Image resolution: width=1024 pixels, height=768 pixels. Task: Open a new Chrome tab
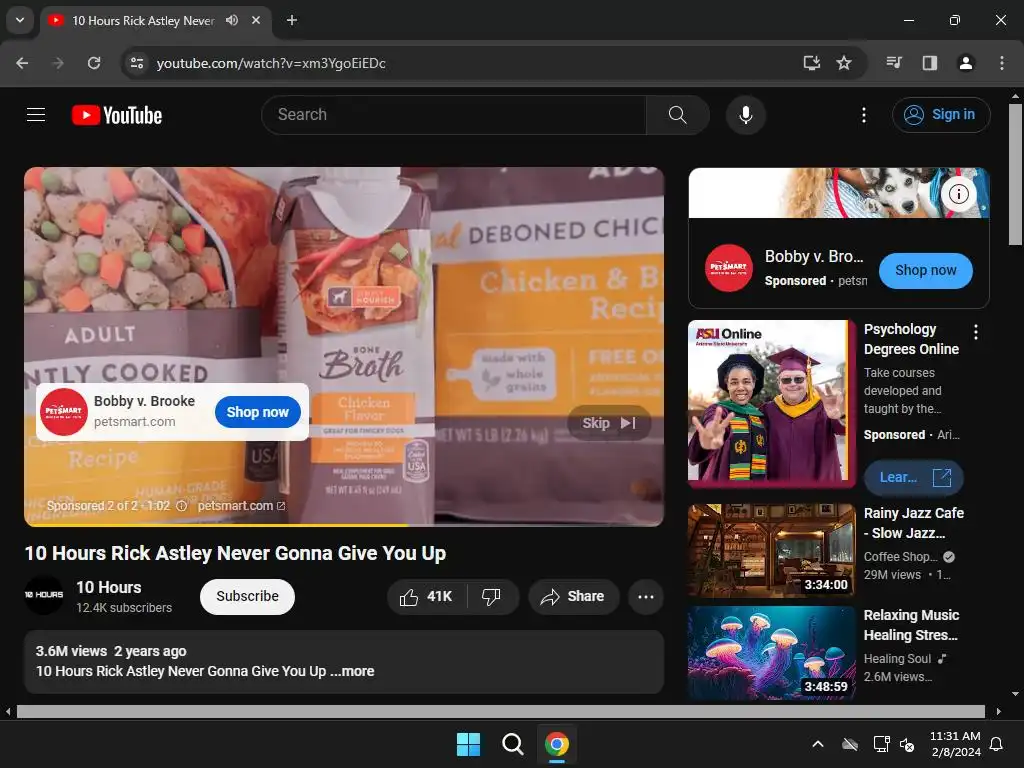pyautogui.click(x=292, y=20)
